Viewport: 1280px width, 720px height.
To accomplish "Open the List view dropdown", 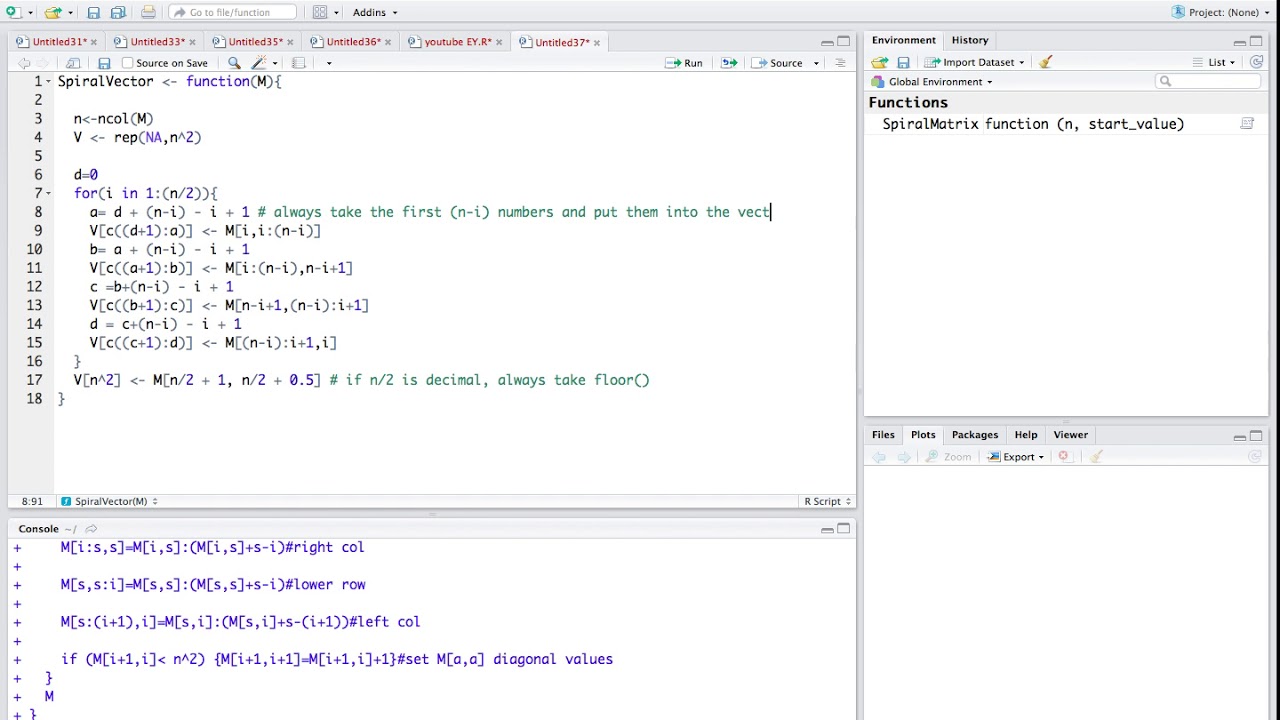I will point(1214,62).
